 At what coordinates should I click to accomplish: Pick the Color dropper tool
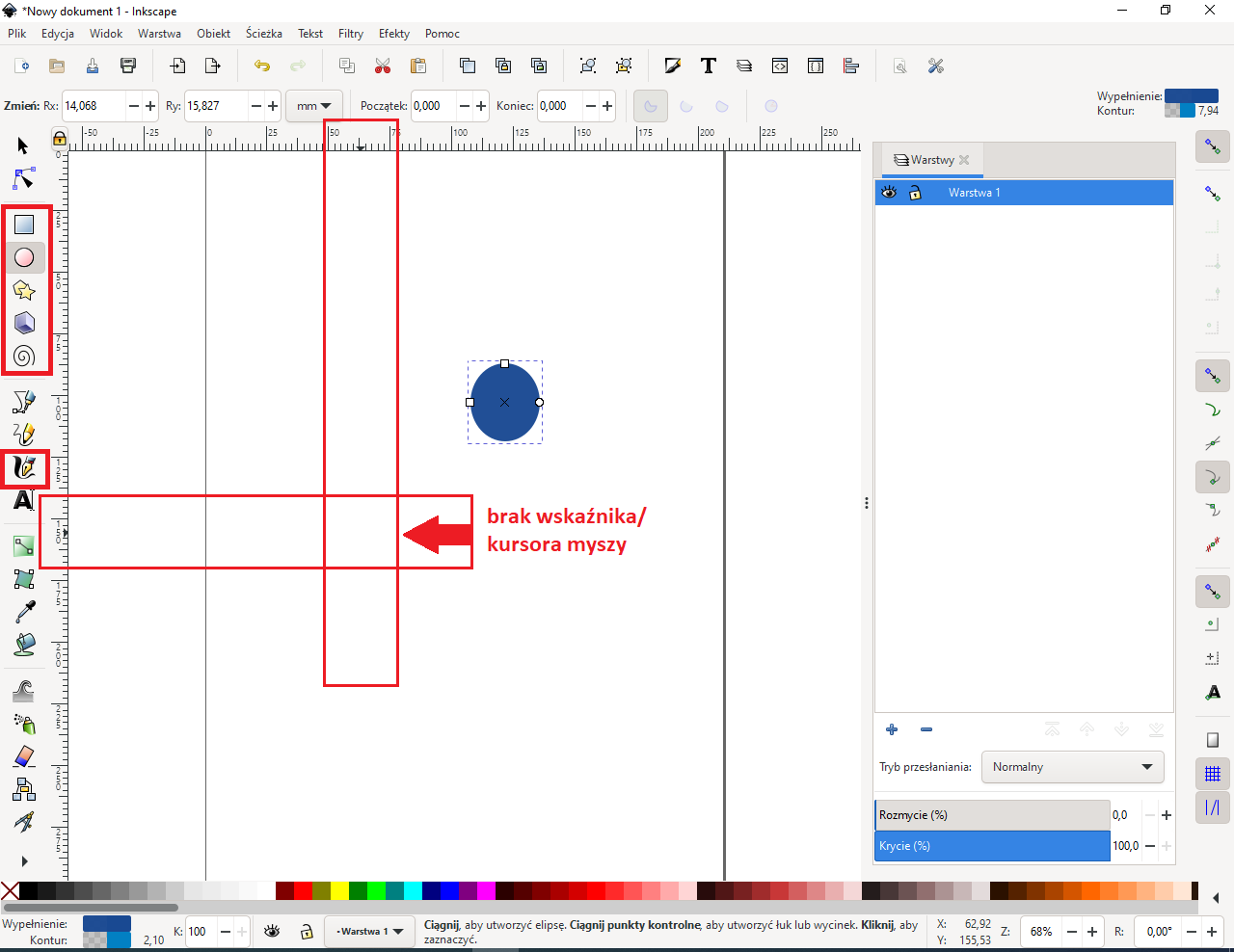point(24,612)
